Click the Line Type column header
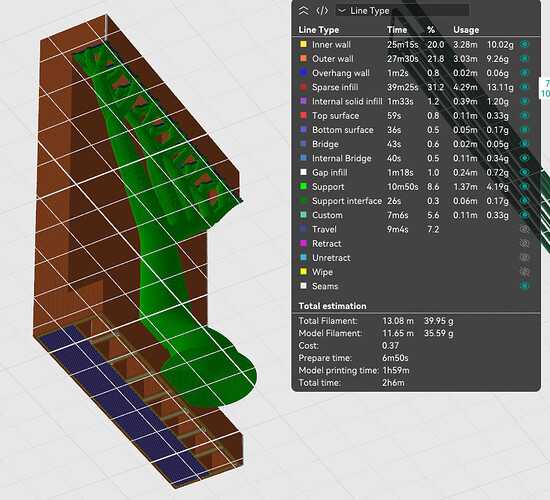This screenshot has height=500, width=550. [x=318, y=30]
